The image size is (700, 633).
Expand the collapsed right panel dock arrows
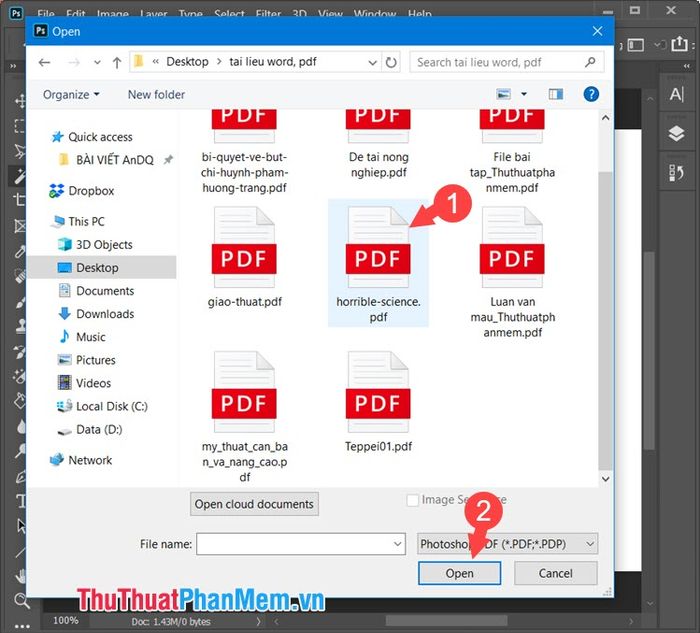[687, 66]
